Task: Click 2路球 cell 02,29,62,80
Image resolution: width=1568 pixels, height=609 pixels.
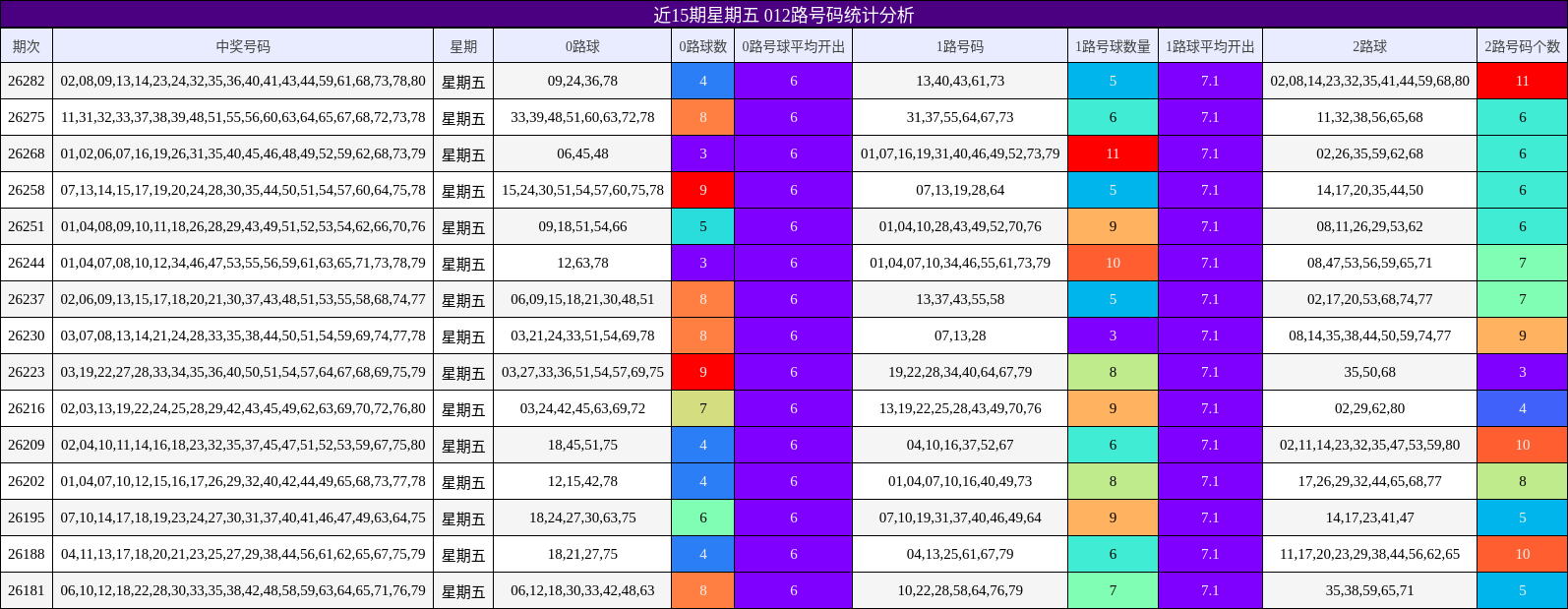Action: click(1369, 408)
